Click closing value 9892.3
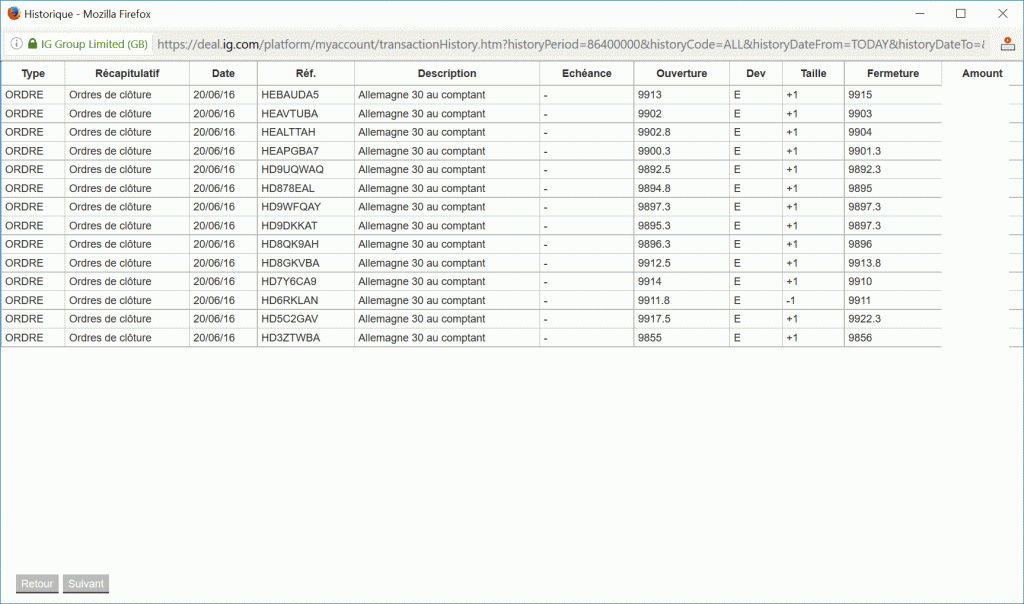The image size is (1024, 604). pos(865,169)
